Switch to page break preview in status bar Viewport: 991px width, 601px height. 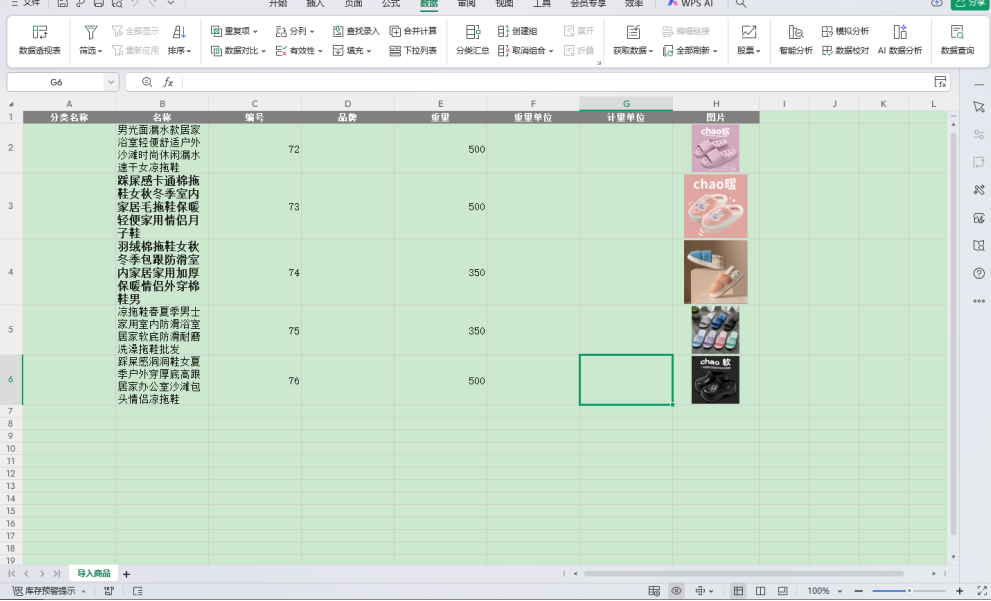[x=782, y=591]
